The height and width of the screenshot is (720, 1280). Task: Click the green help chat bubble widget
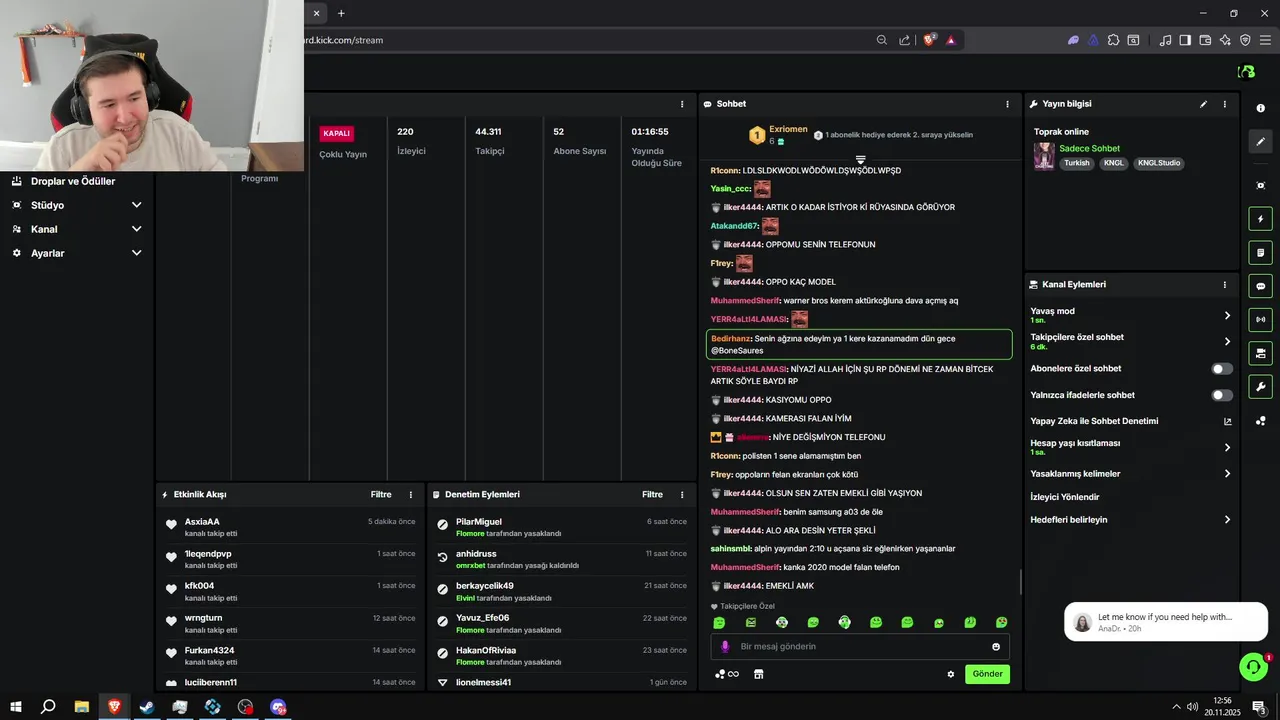click(1252, 666)
